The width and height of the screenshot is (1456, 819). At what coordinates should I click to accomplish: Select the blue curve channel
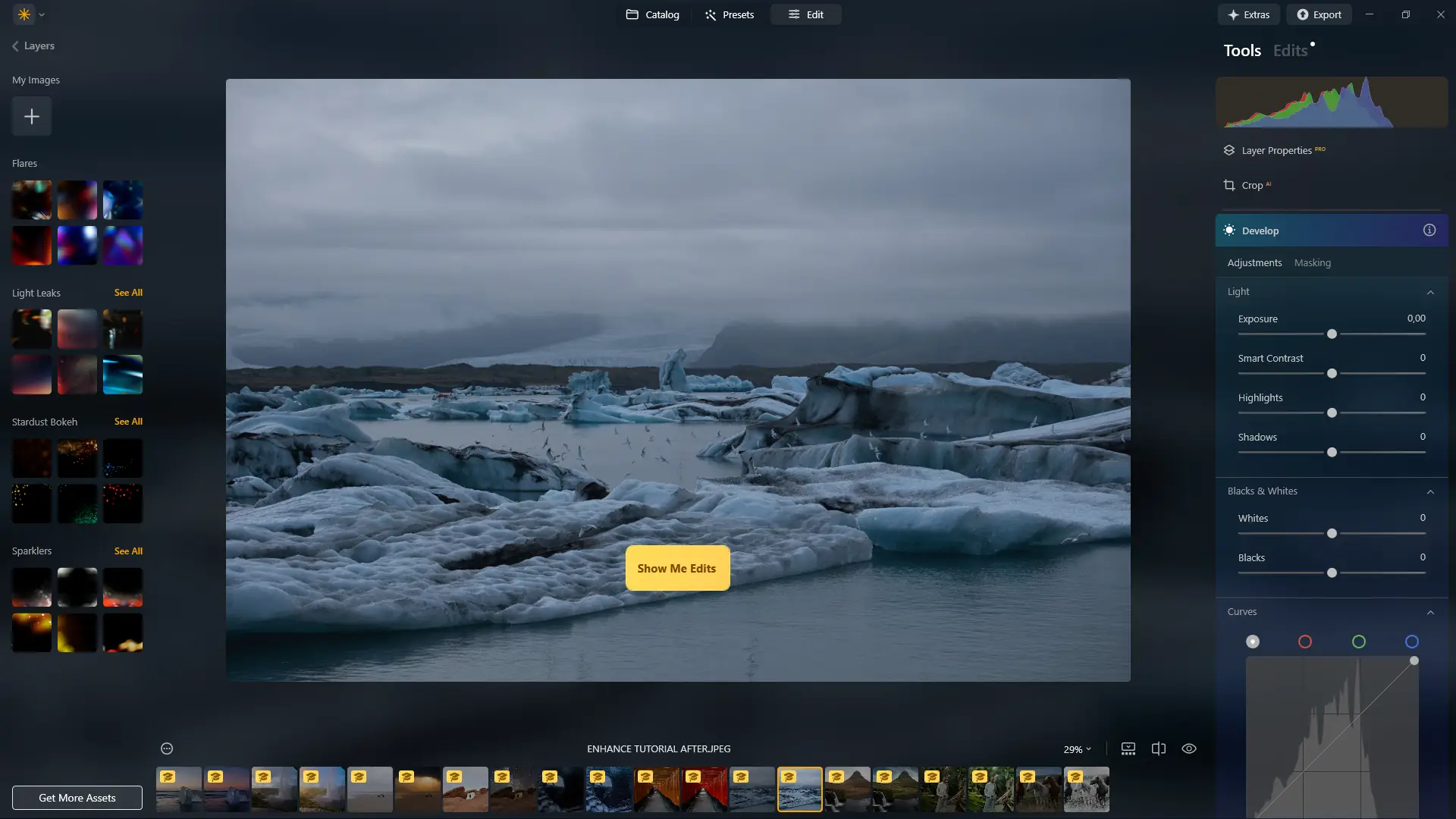(x=1411, y=642)
